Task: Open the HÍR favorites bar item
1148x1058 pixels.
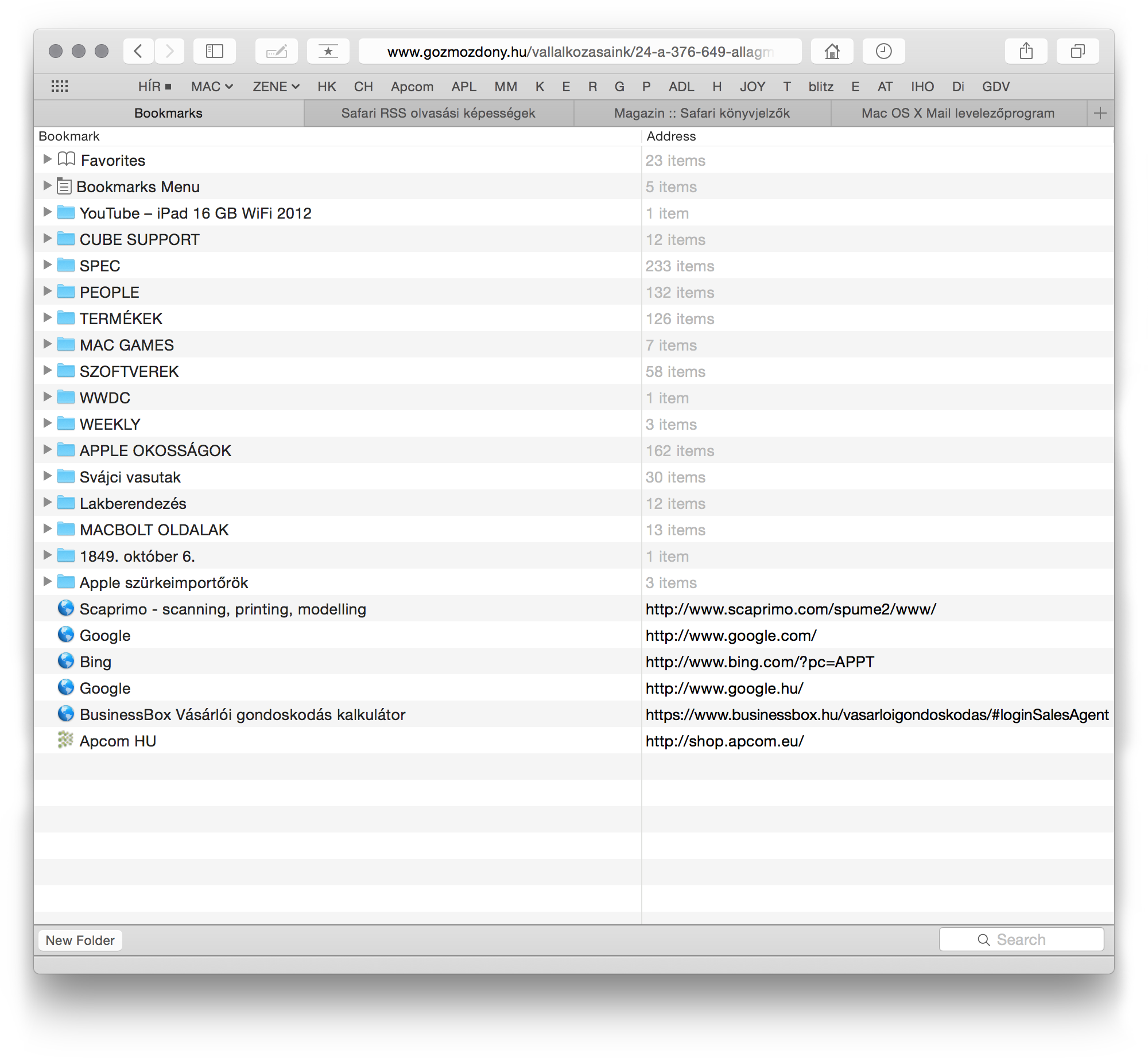Action: point(154,87)
